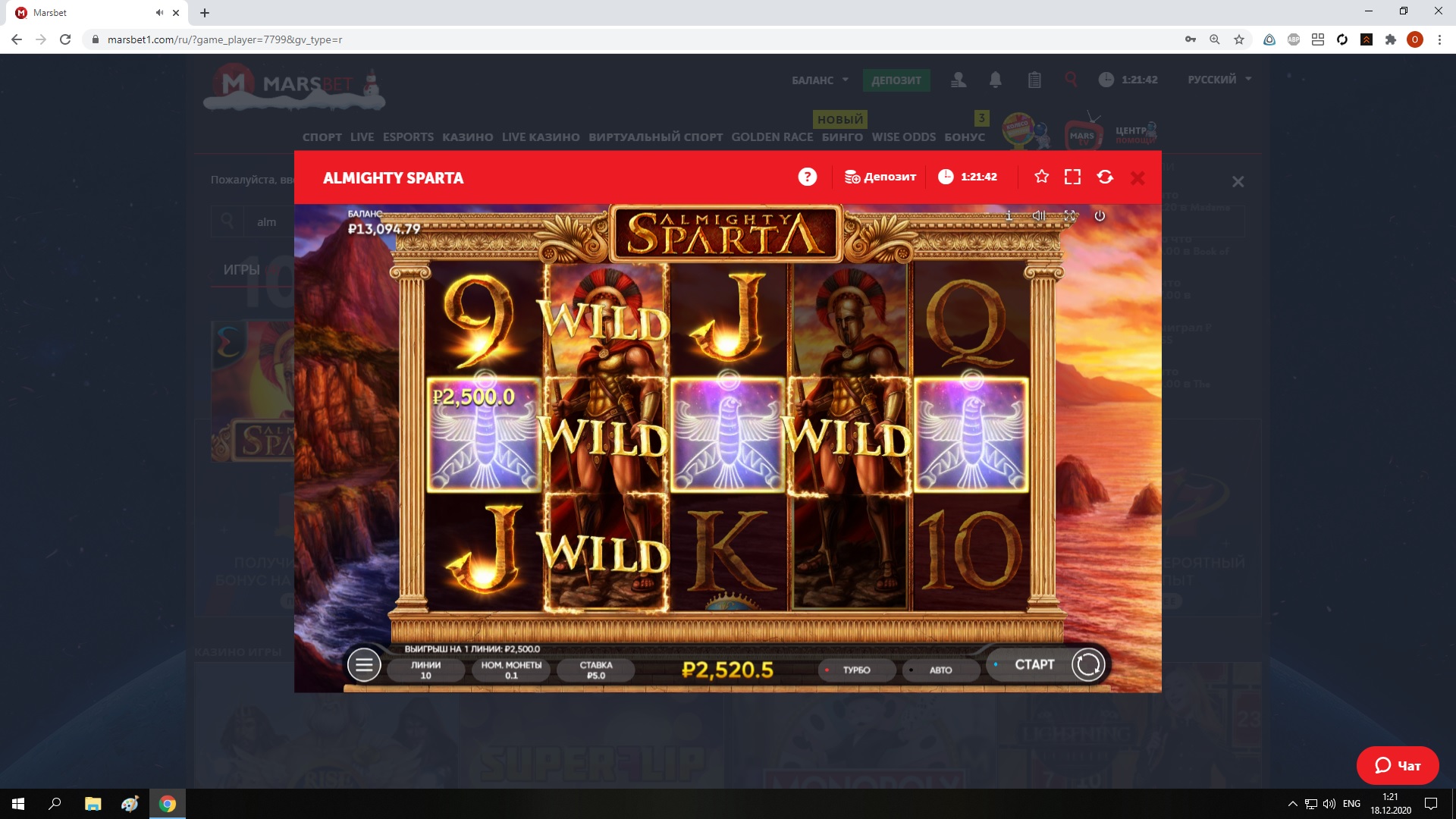This screenshot has width=1456, height=819.
Task: Go back in browser
Action: [17, 39]
